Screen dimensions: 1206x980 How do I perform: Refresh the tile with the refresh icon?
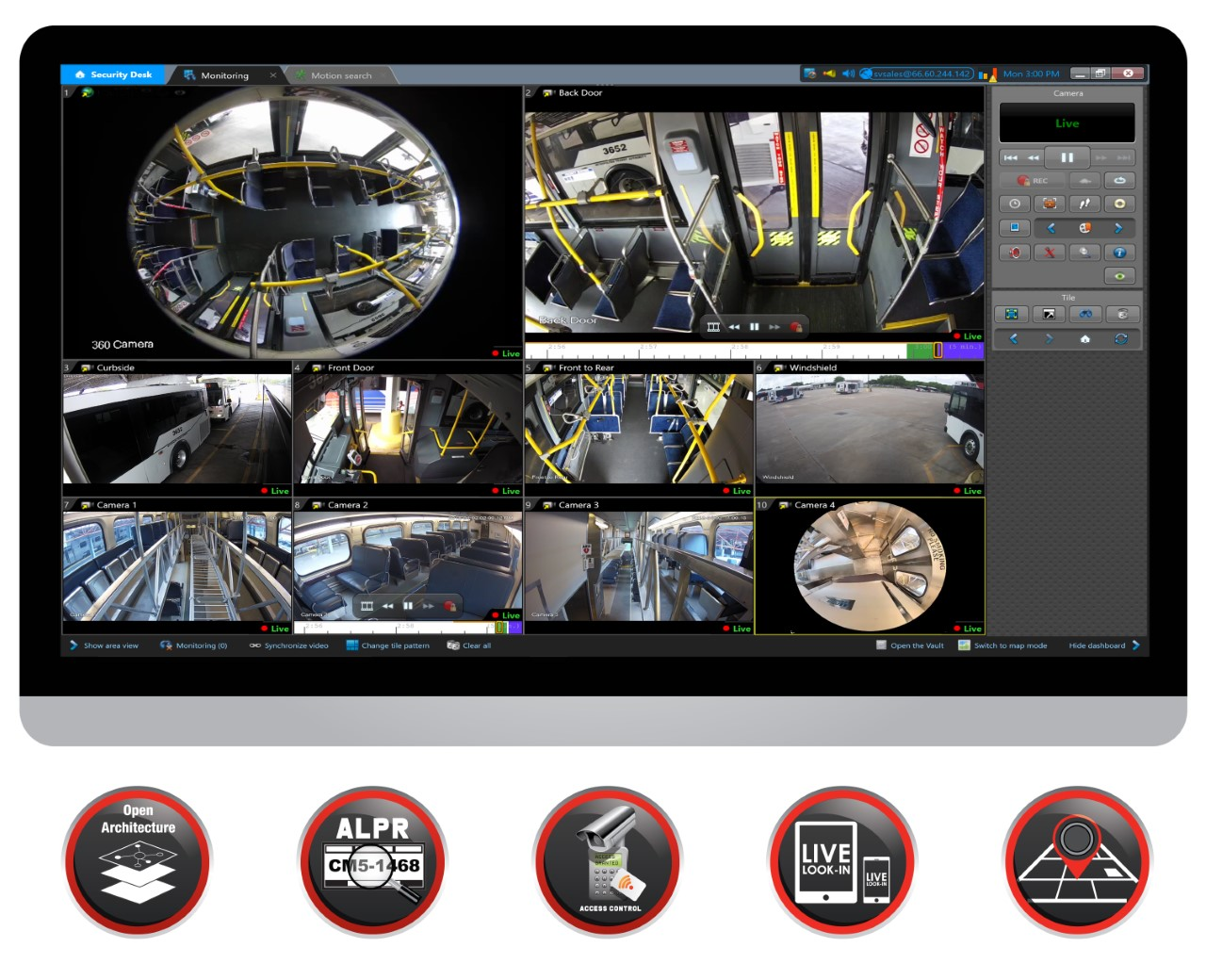click(x=1120, y=339)
